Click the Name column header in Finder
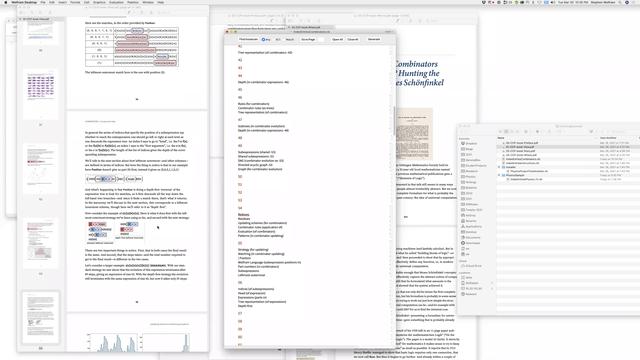640x360 pixels. (x=501, y=138)
